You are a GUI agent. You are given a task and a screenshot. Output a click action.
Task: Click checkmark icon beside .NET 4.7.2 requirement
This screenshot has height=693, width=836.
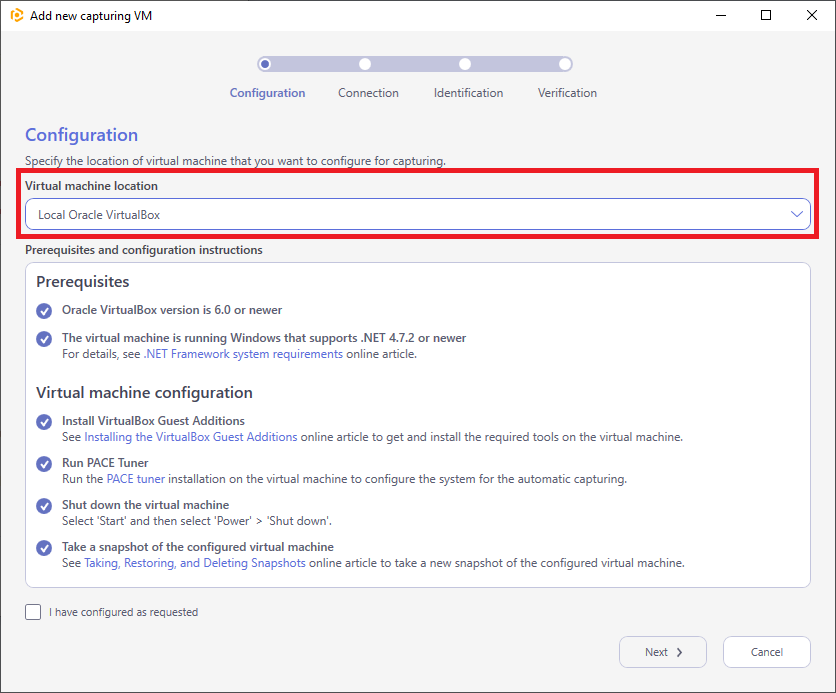tap(44, 339)
